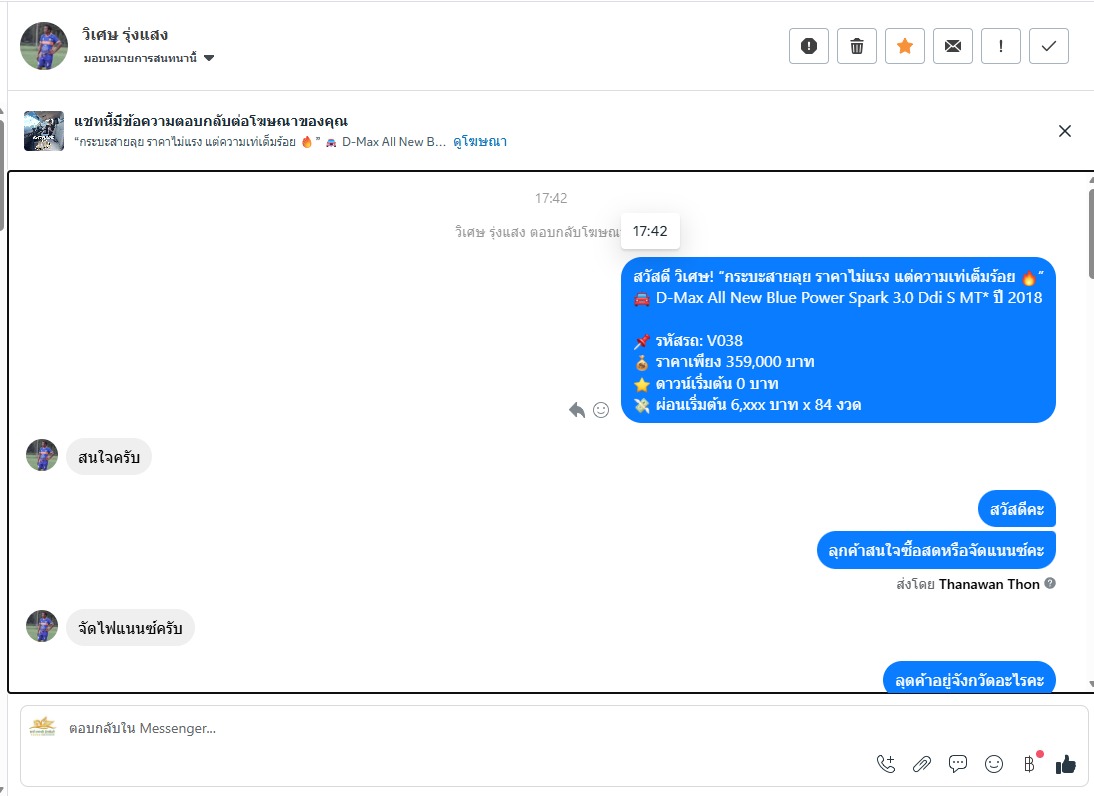Mark conversation unread with envelope icon
1094x796 pixels.
953,46
